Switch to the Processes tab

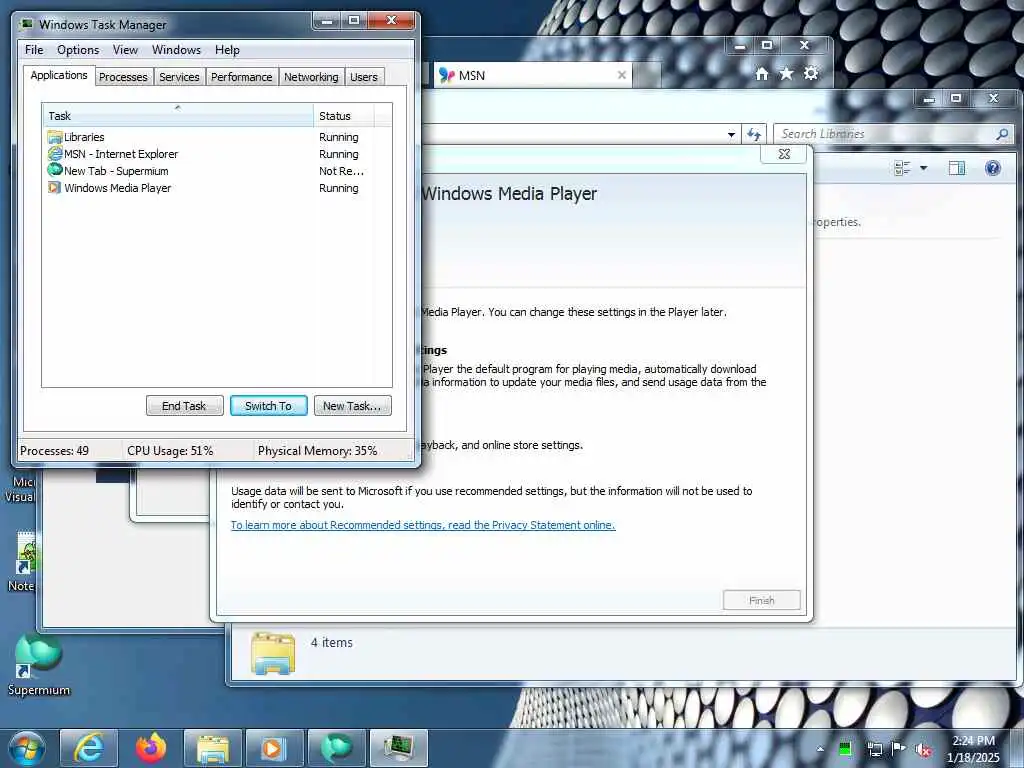(123, 77)
